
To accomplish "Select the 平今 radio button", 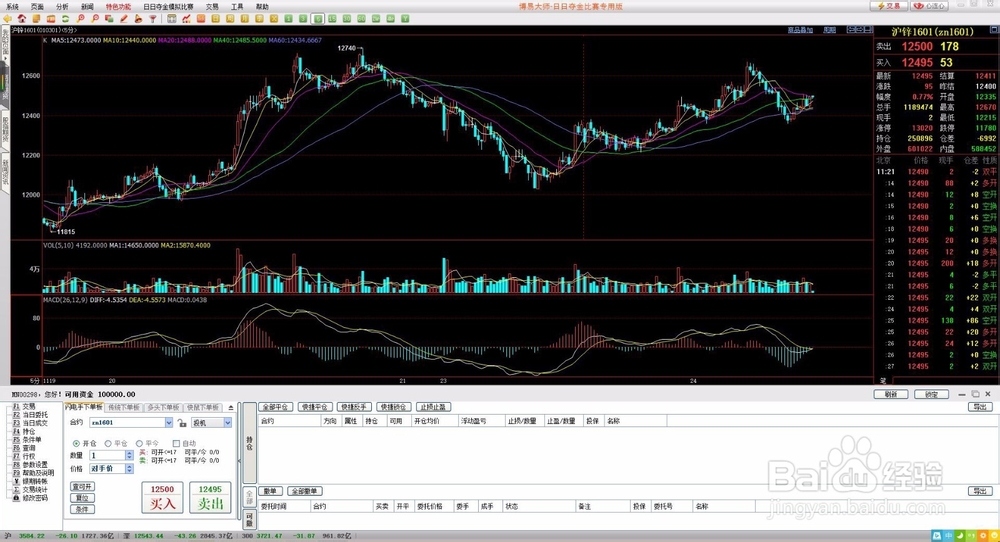I will pyautogui.click(x=139, y=443).
